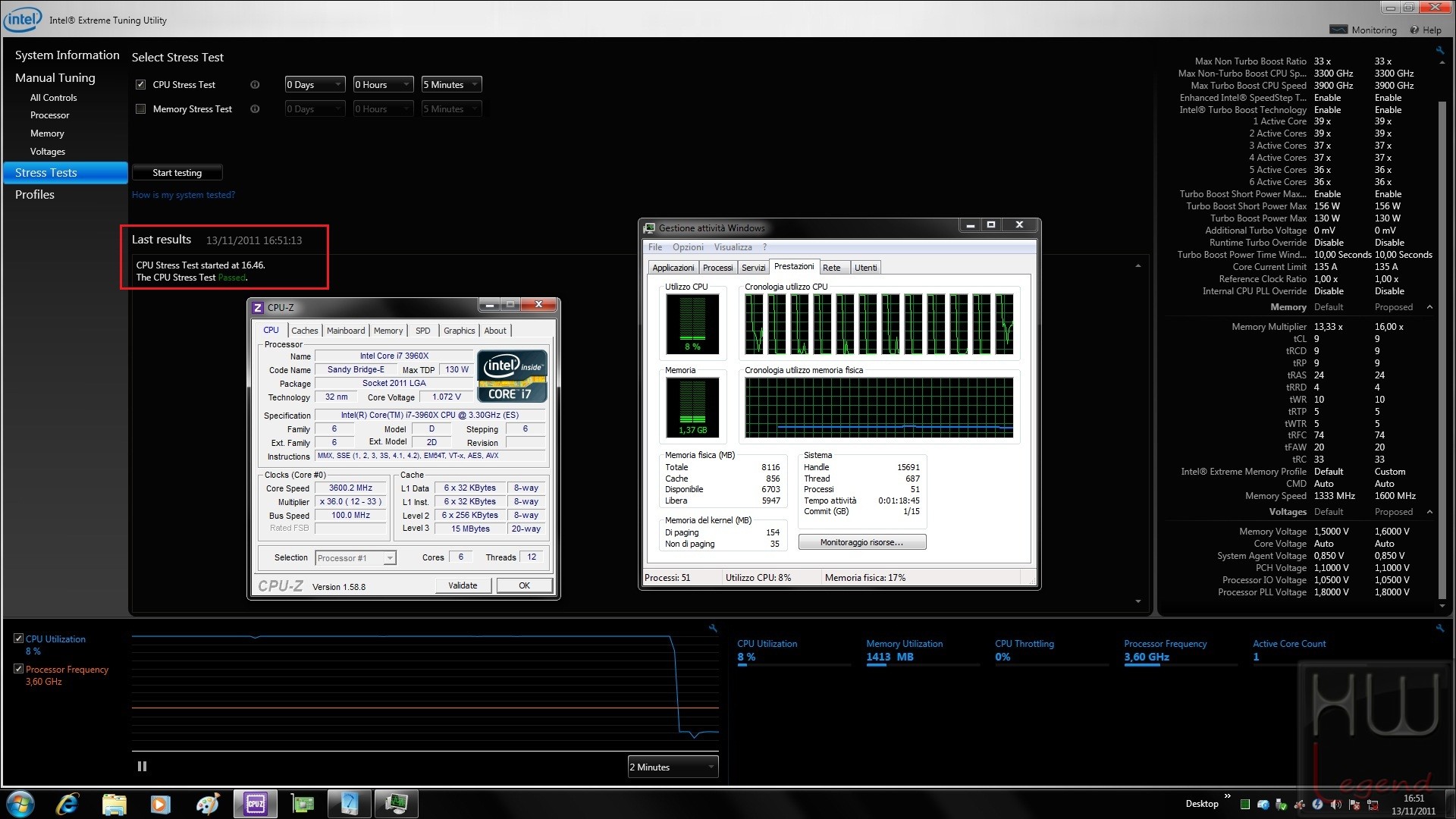
Task: Open Monitoring view icon at top
Action: (1338, 30)
